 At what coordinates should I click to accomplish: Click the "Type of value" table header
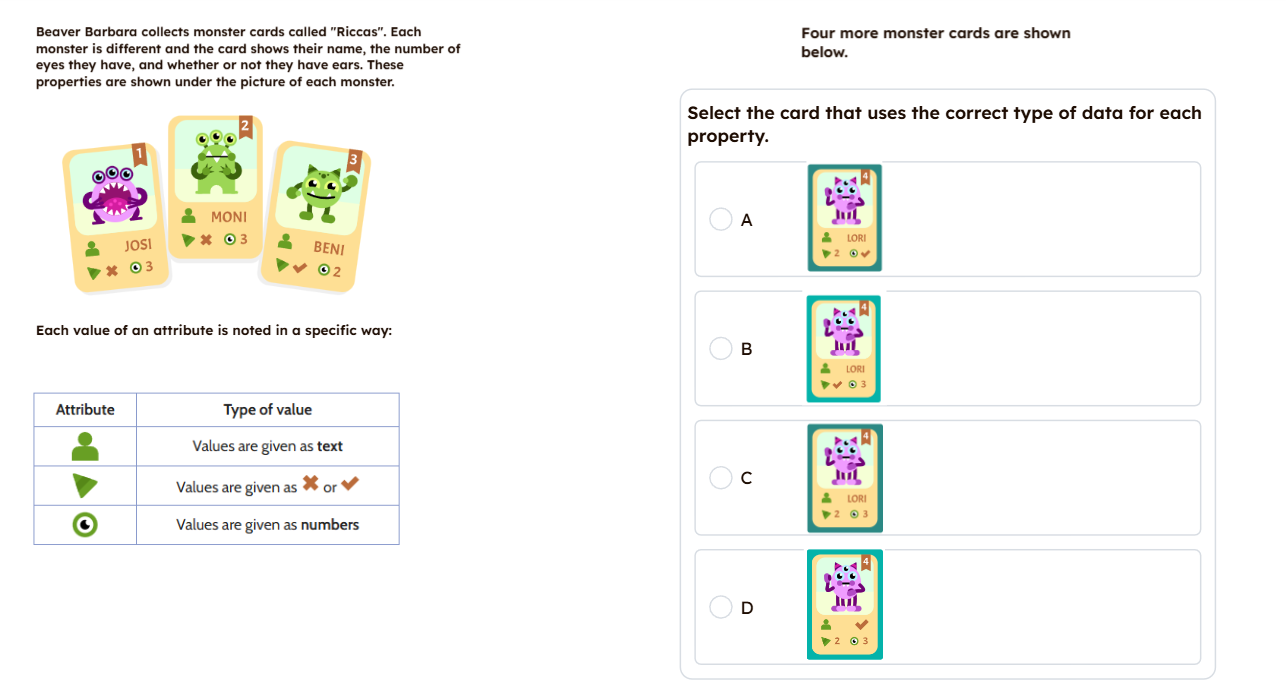(x=267, y=410)
